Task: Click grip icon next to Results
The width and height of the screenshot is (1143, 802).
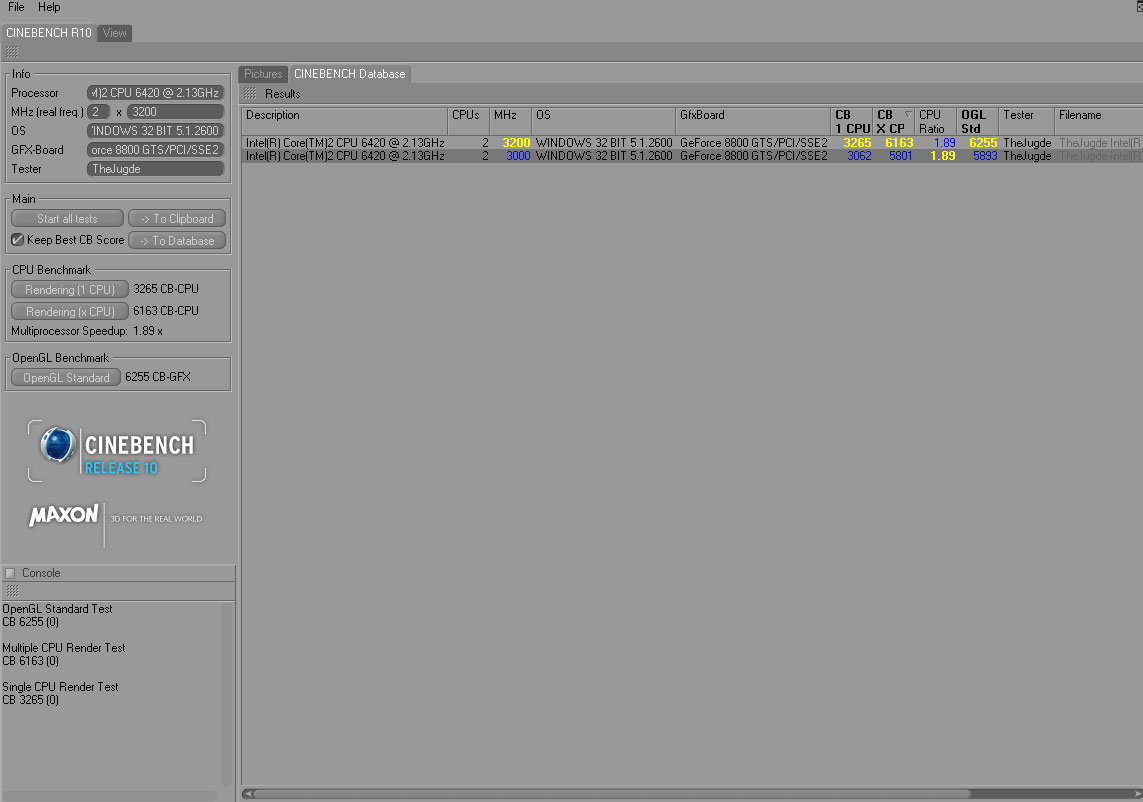Action: [x=250, y=93]
